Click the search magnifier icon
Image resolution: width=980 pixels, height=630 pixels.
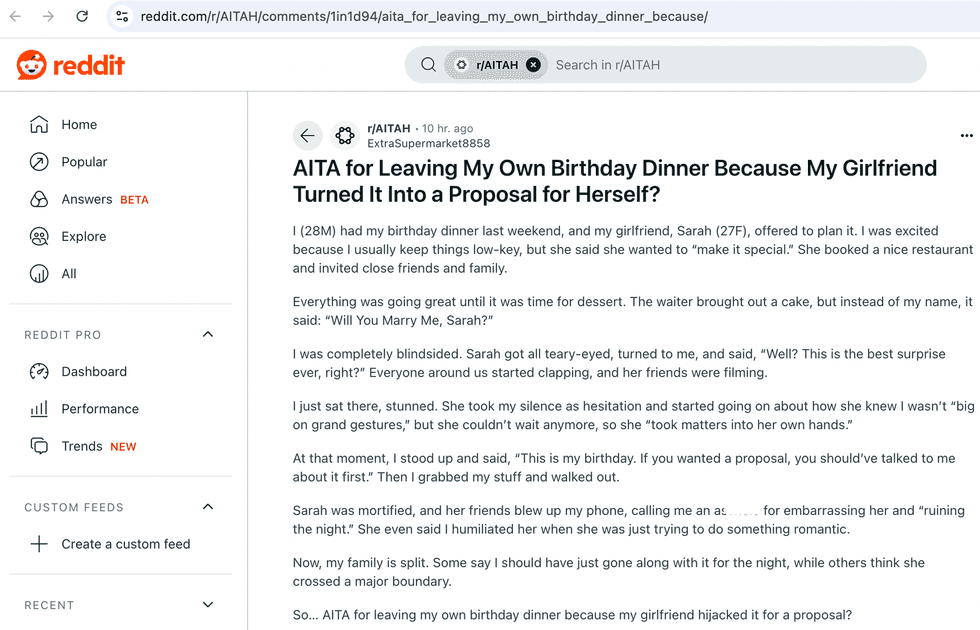[428, 64]
